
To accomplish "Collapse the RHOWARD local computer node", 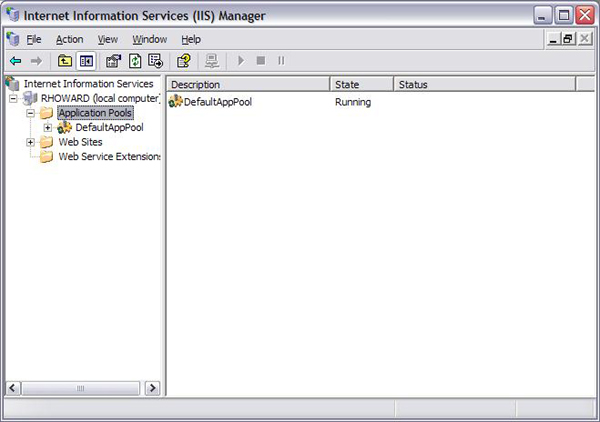I will click(x=13, y=98).
